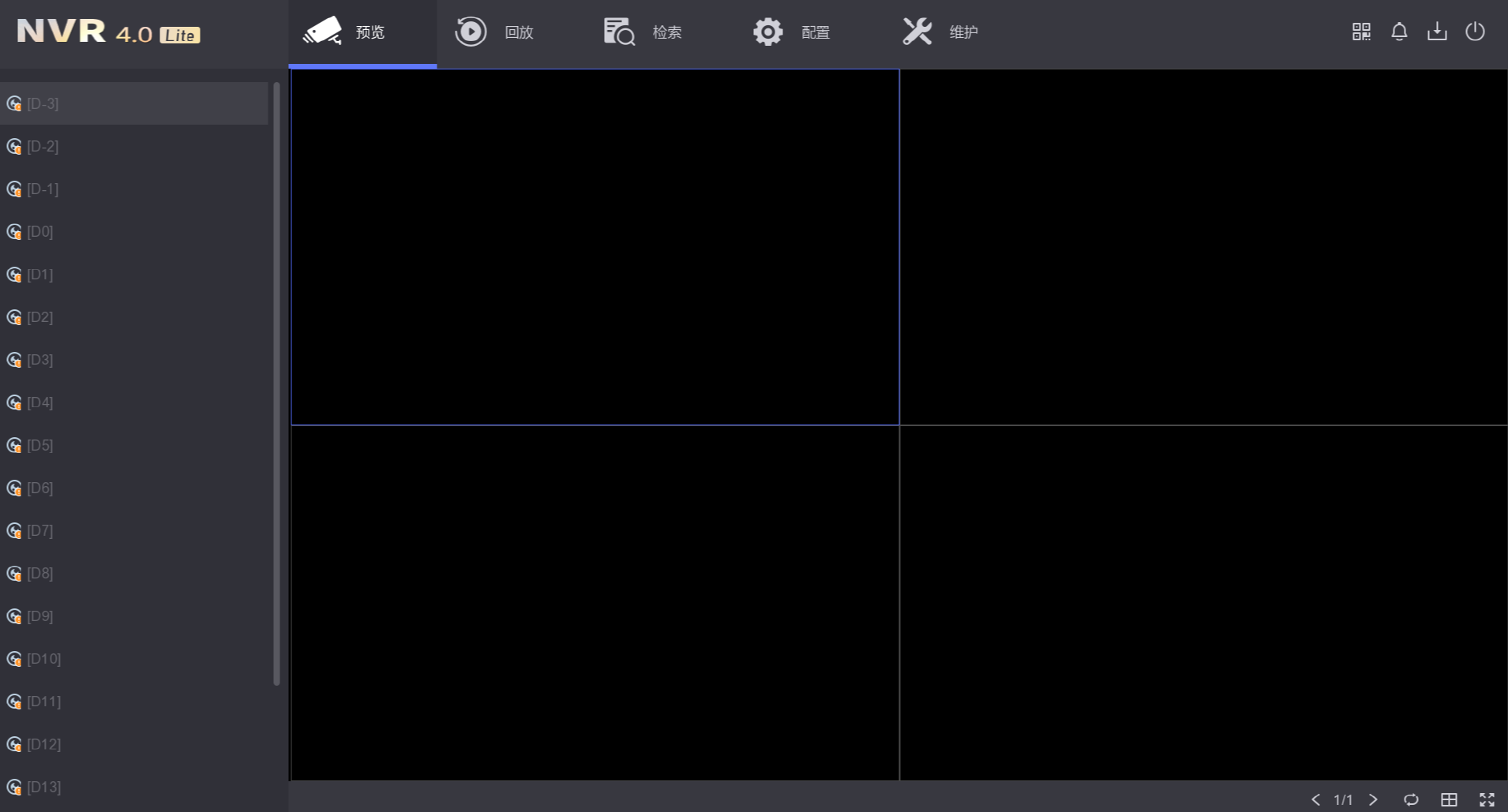The height and width of the screenshot is (812, 1508).
Task: Open the alarm notification bell
Action: [x=1398, y=32]
